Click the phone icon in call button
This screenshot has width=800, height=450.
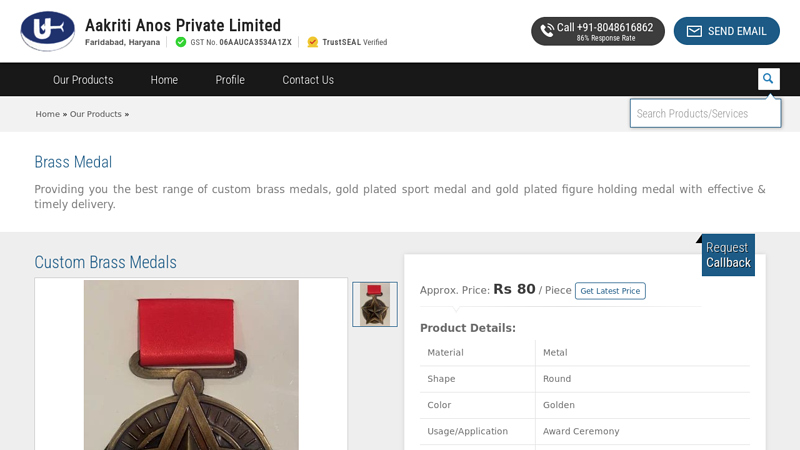[547, 31]
